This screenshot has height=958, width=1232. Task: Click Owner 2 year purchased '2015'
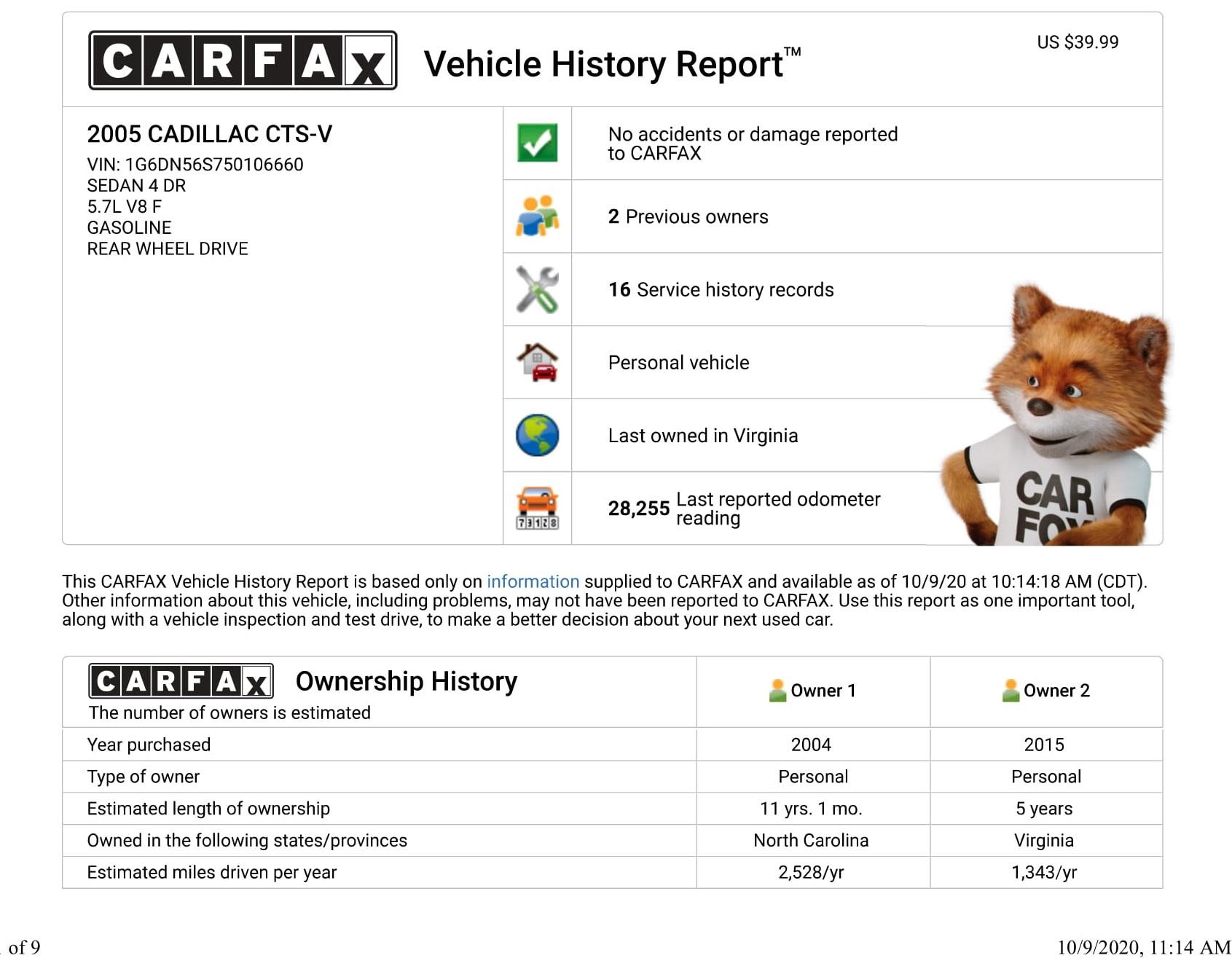pos(1044,745)
